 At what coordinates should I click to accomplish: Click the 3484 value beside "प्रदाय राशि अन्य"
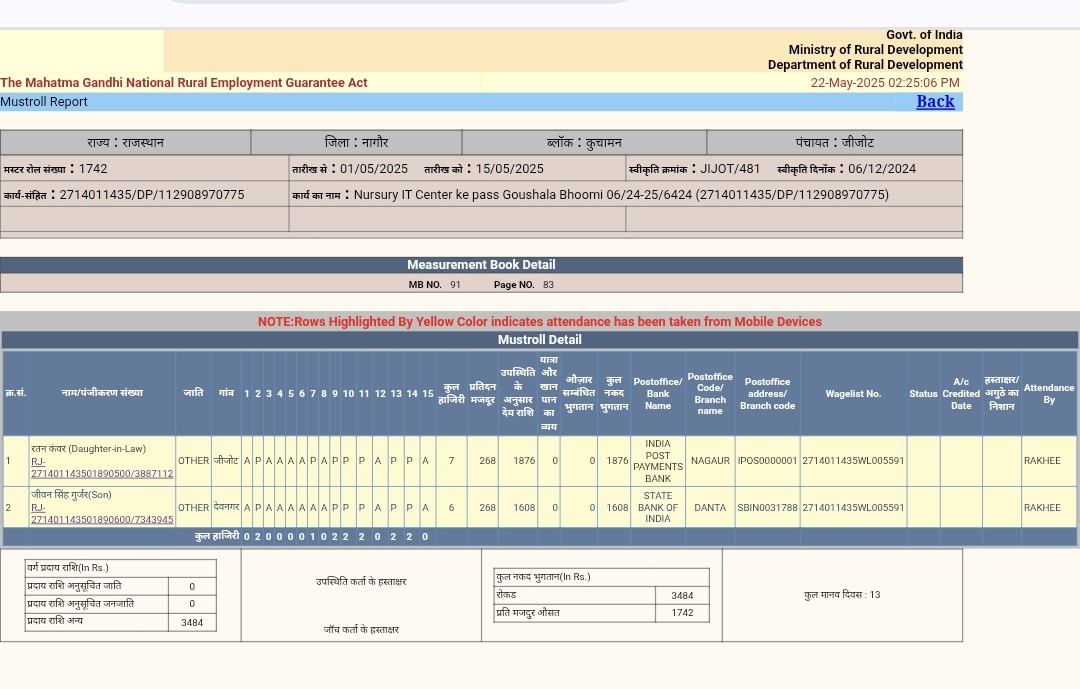[x=192, y=623]
